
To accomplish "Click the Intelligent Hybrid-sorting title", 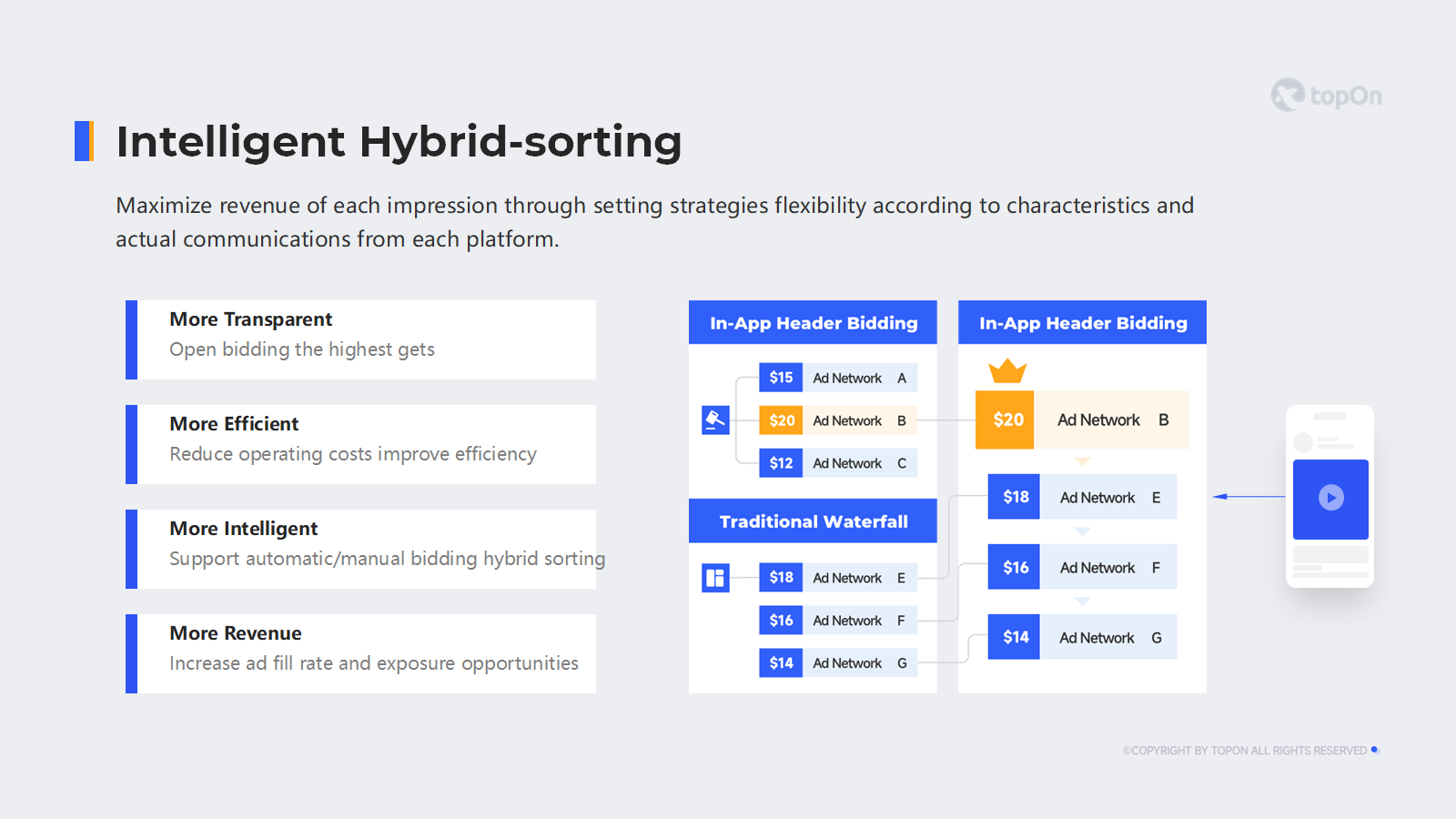I will pyautogui.click(x=399, y=142).
